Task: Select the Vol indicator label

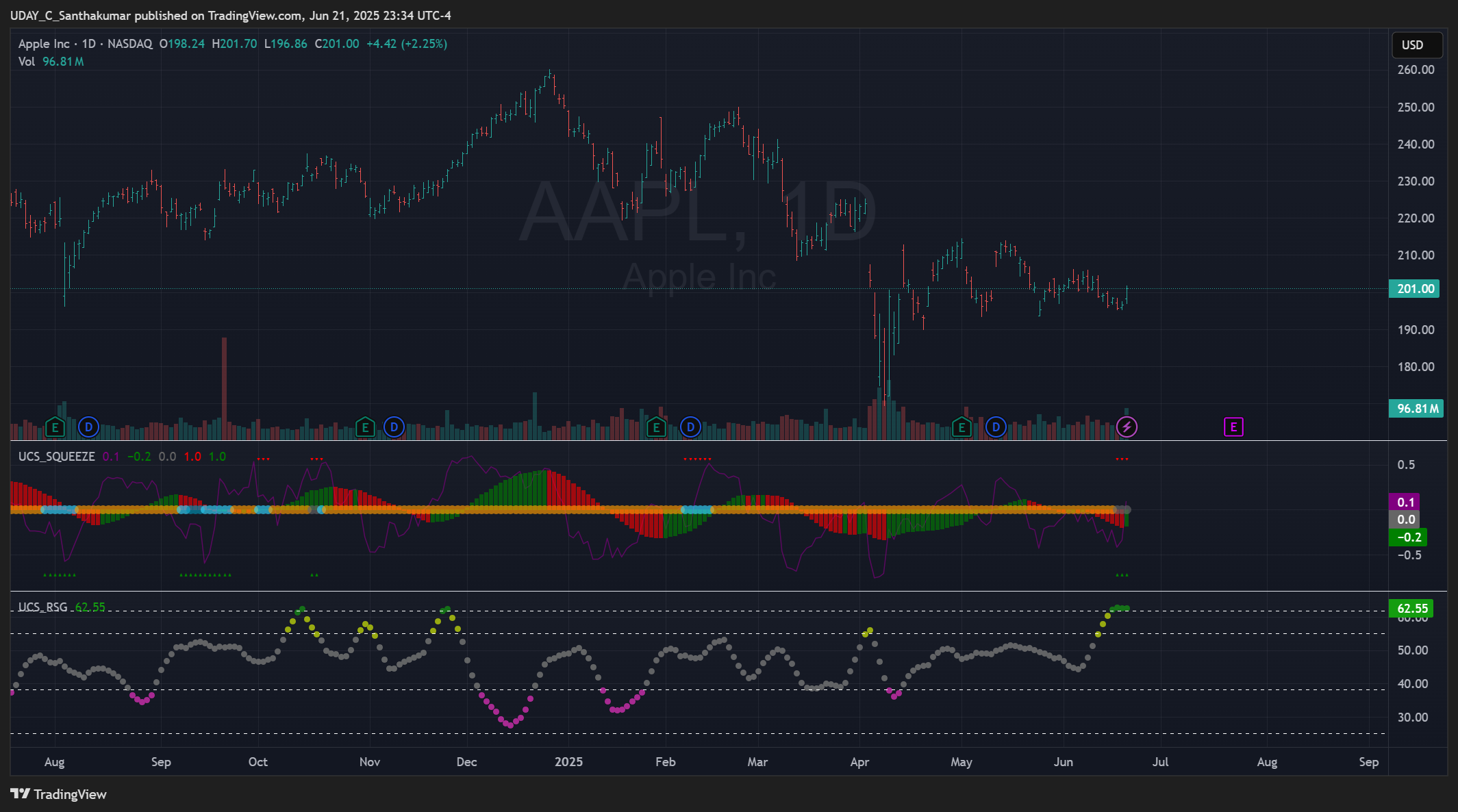Action: pyautogui.click(x=27, y=62)
